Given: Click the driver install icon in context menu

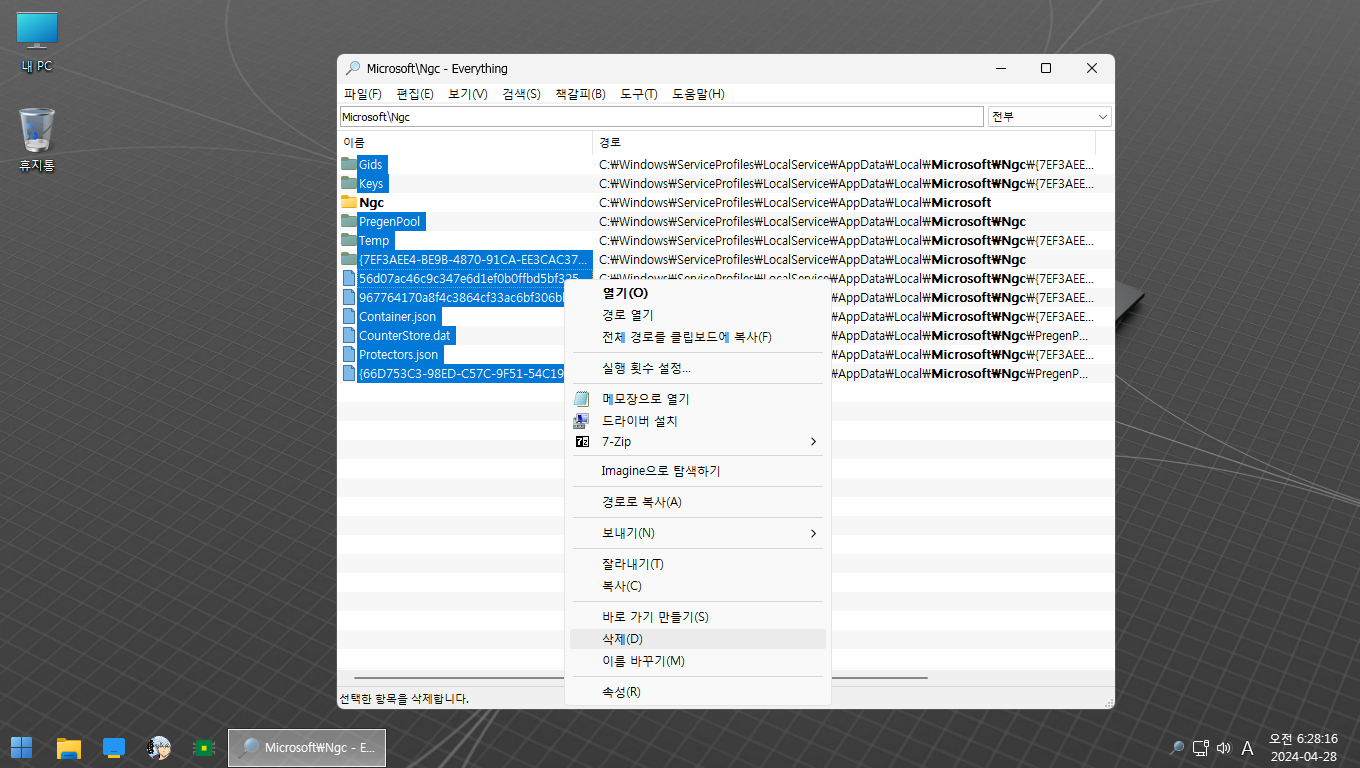Looking at the screenshot, I should pyautogui.click(x=582, y=421).
